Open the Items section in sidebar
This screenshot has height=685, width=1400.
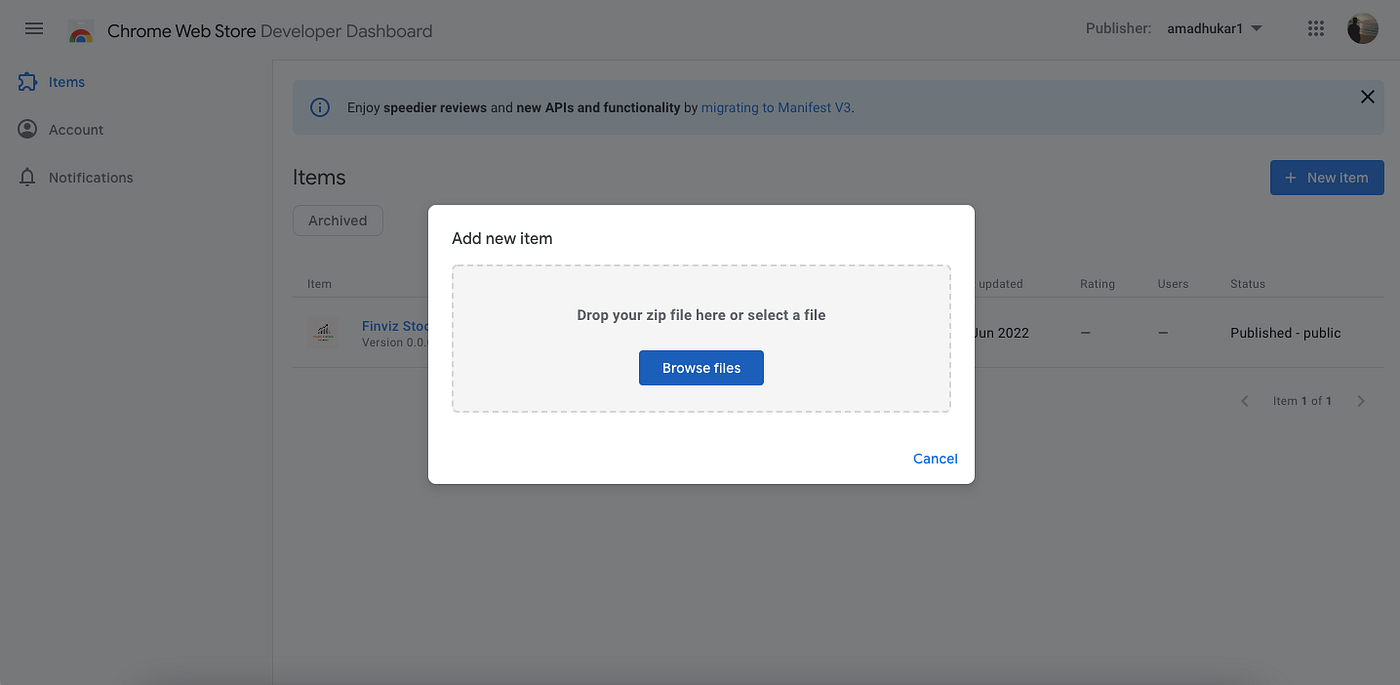click(x=67, y=82)
